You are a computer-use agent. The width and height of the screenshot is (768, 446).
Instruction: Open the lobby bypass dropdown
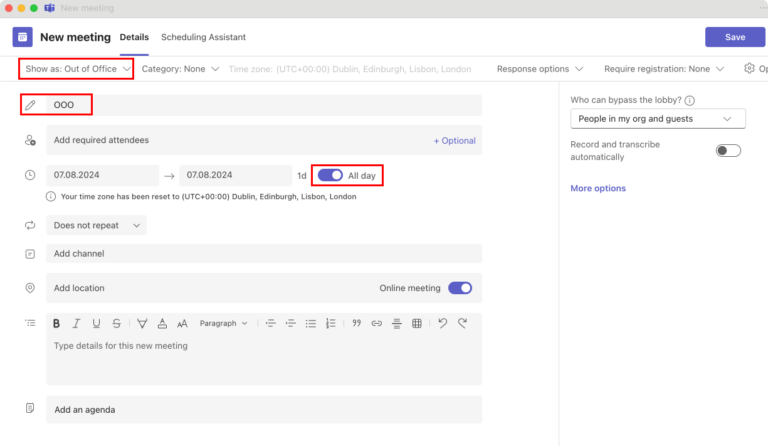pyautogui.click(x=657, y=119)
